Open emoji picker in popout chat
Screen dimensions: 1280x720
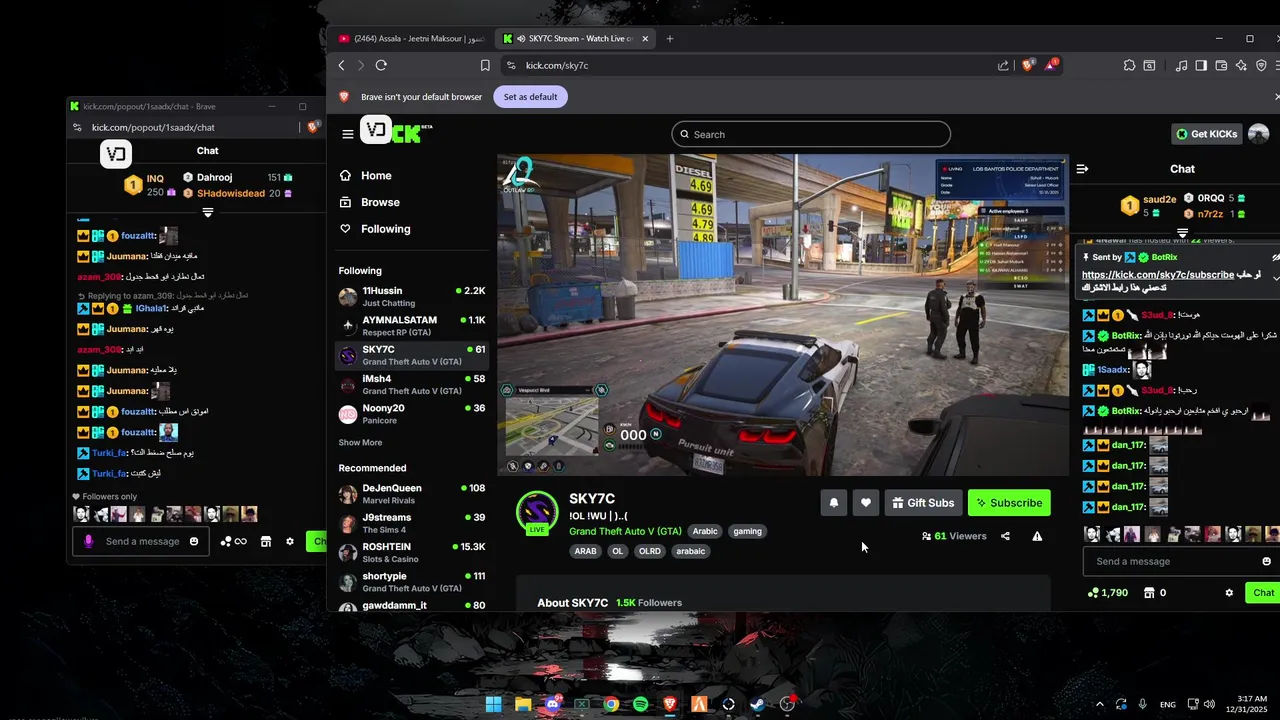click(x=194, y=541)
